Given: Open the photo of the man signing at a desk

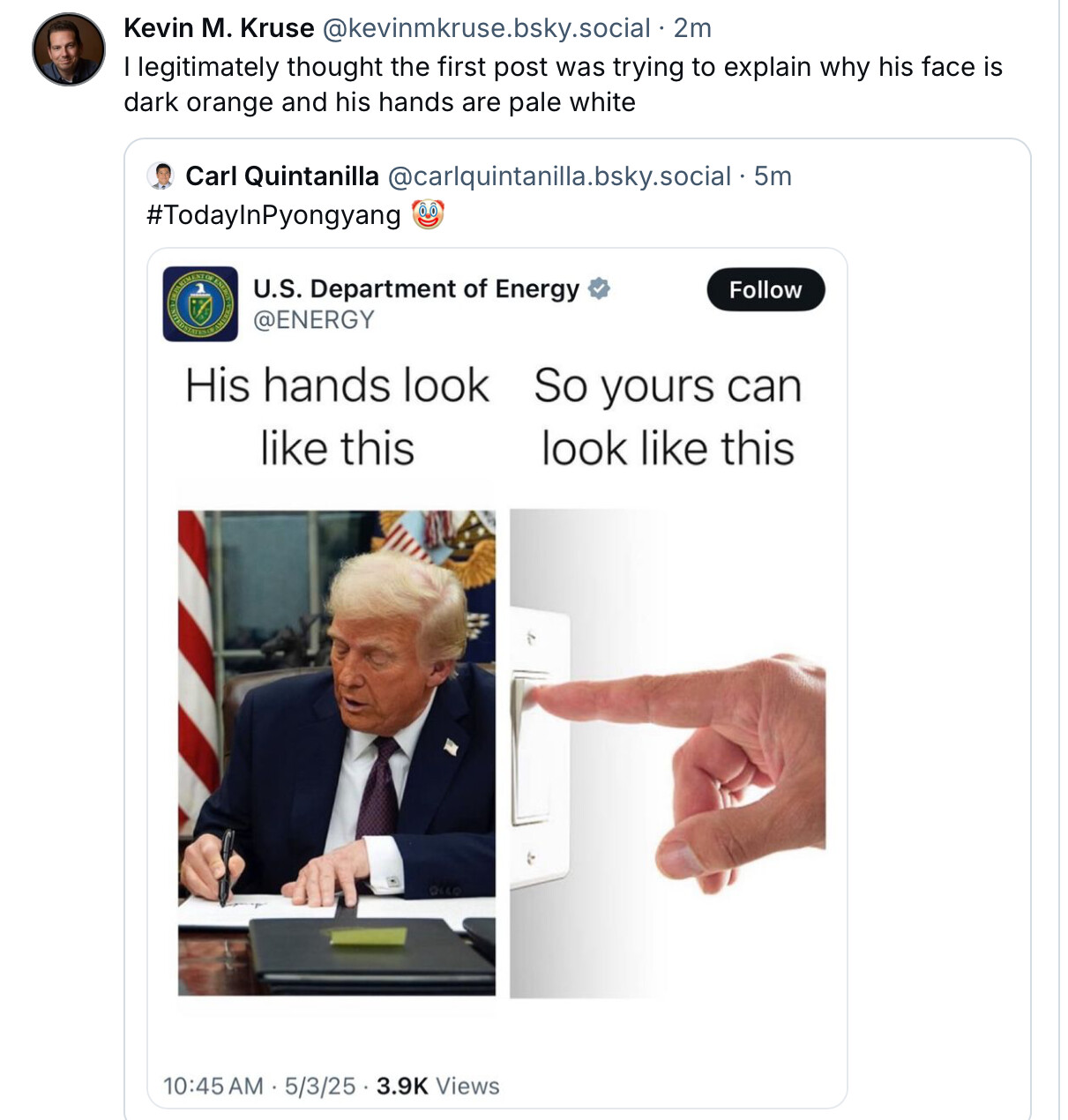Looking at the screenshot, I should [337, 752].
